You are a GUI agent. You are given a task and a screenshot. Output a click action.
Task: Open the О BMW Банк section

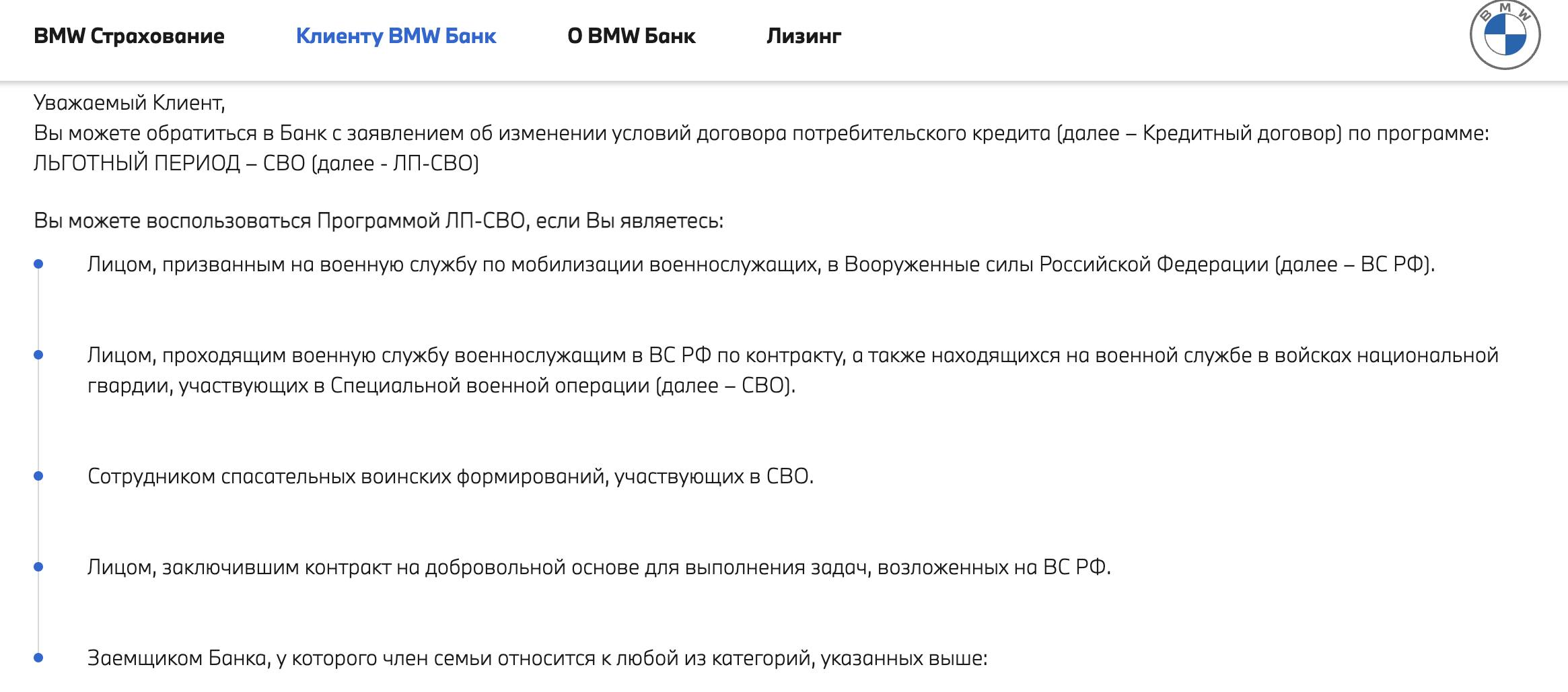pos(631,36)
